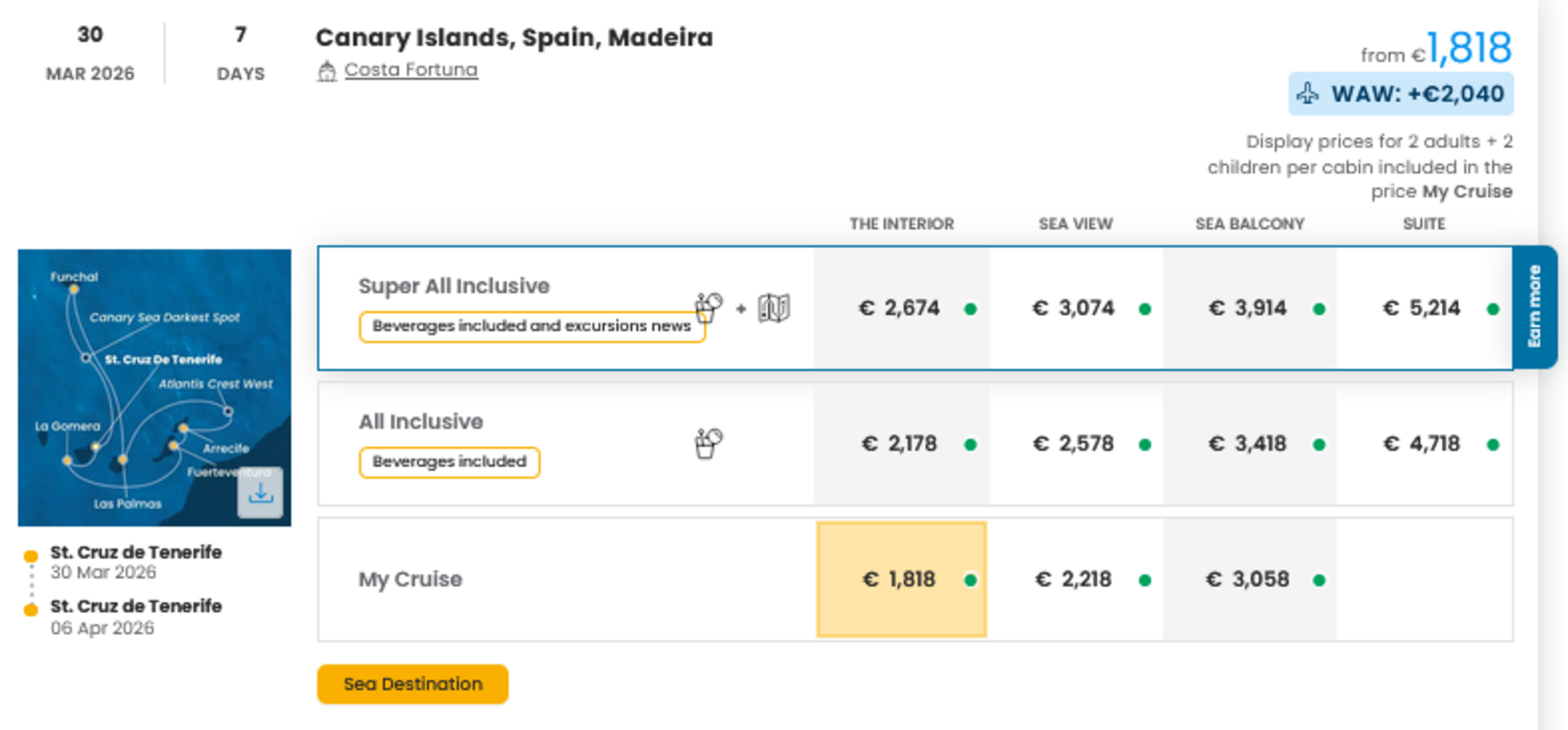Click the map download icon
This screenshot has height=730, width=1568.
(x=261, y=493)
